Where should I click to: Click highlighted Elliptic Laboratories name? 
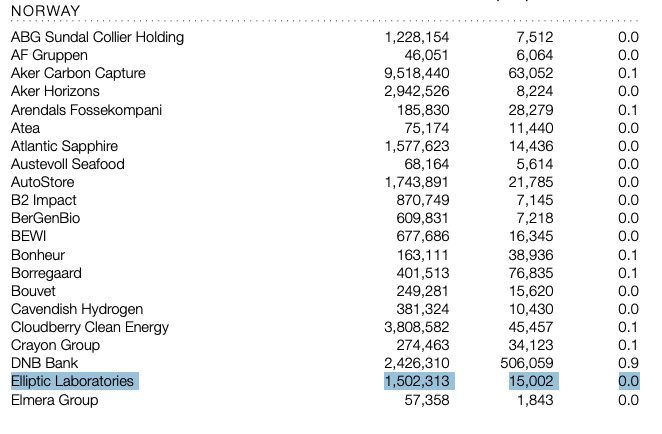point(72,381)
